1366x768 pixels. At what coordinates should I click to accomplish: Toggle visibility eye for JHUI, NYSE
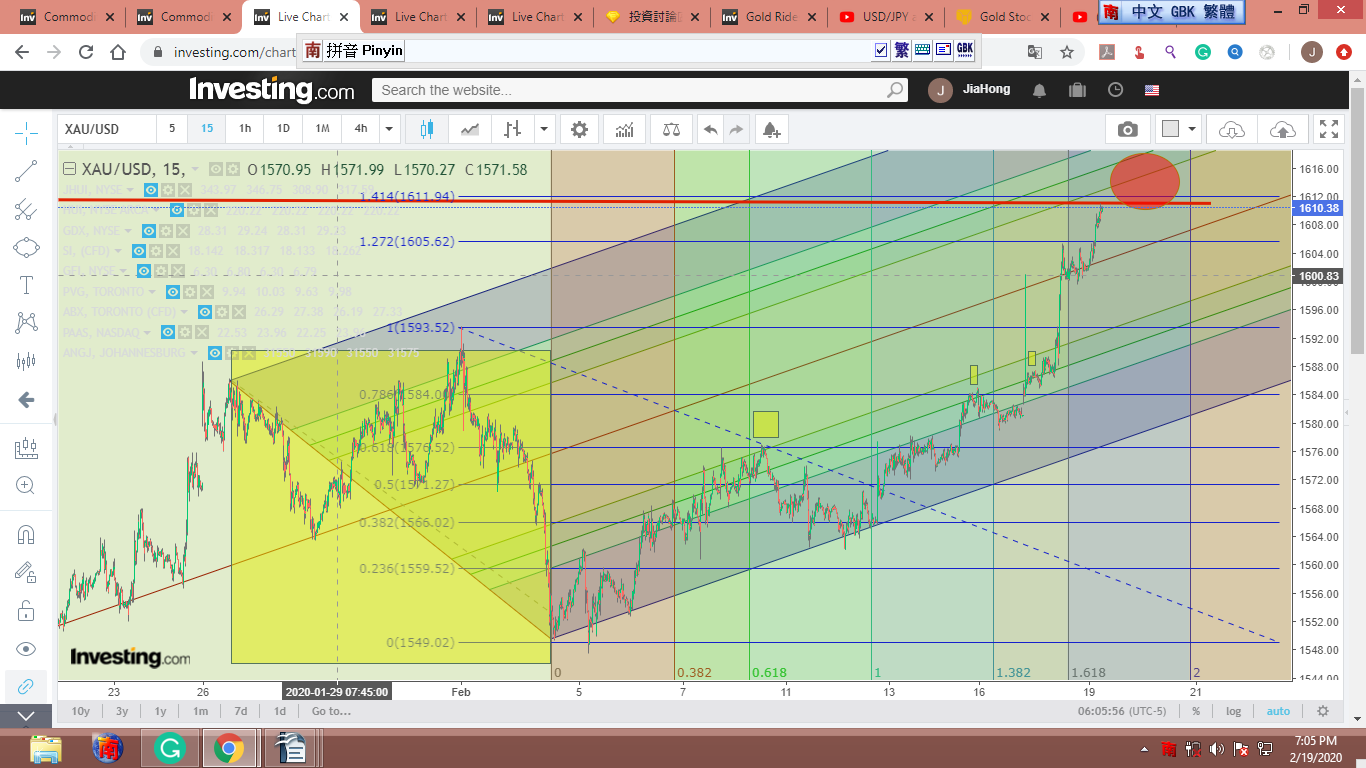(150, 189)
